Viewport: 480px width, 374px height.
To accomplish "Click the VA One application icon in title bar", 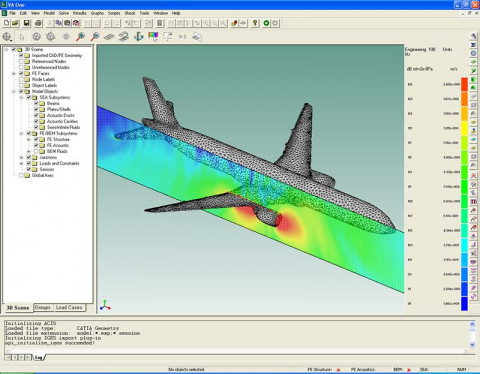I will coord(4,5).
